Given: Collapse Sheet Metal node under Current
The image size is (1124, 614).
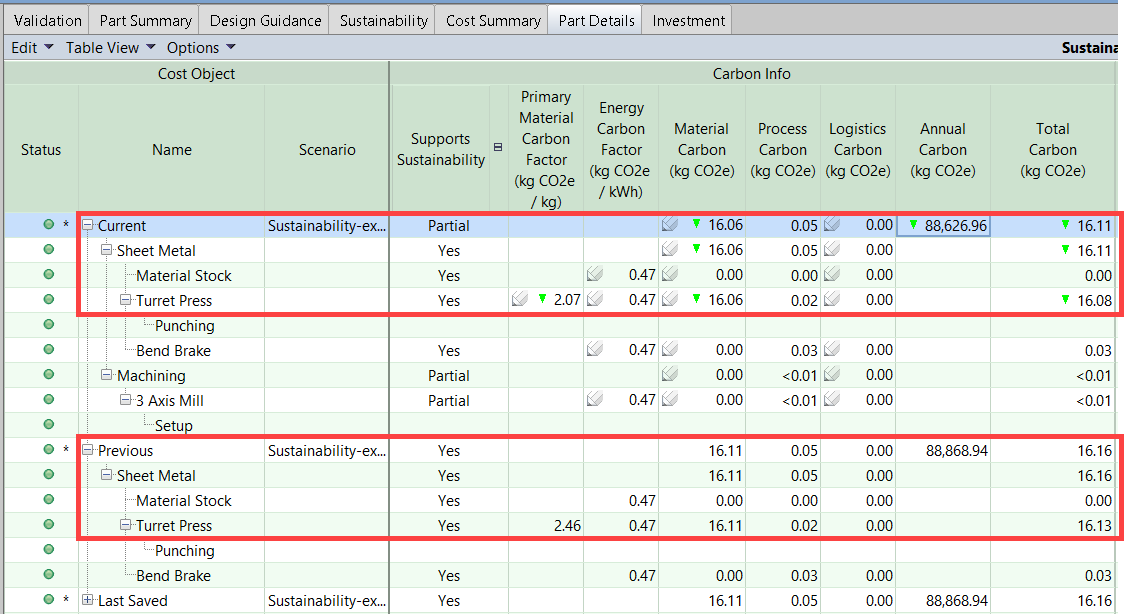Looking at the screenshot, I should 106,250.
